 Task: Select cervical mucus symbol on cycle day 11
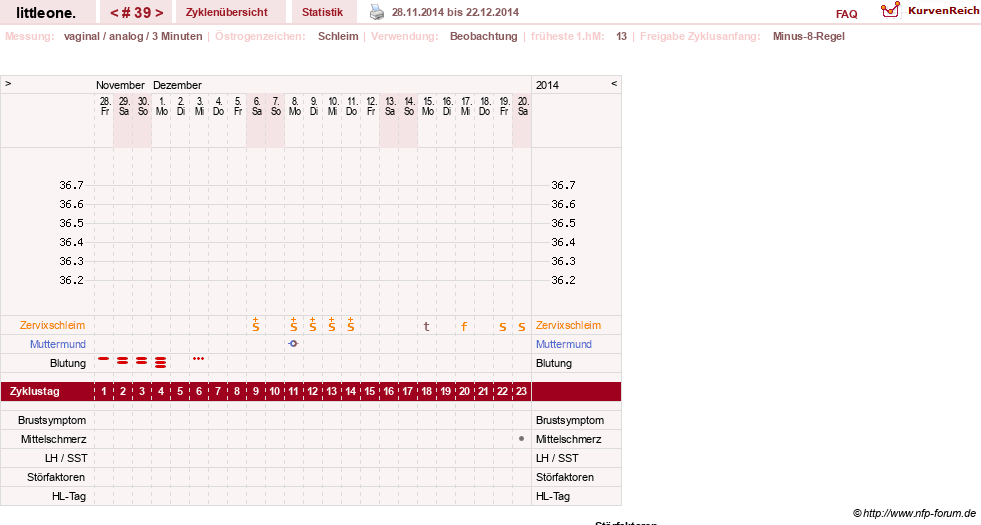[x=293, y=325]
